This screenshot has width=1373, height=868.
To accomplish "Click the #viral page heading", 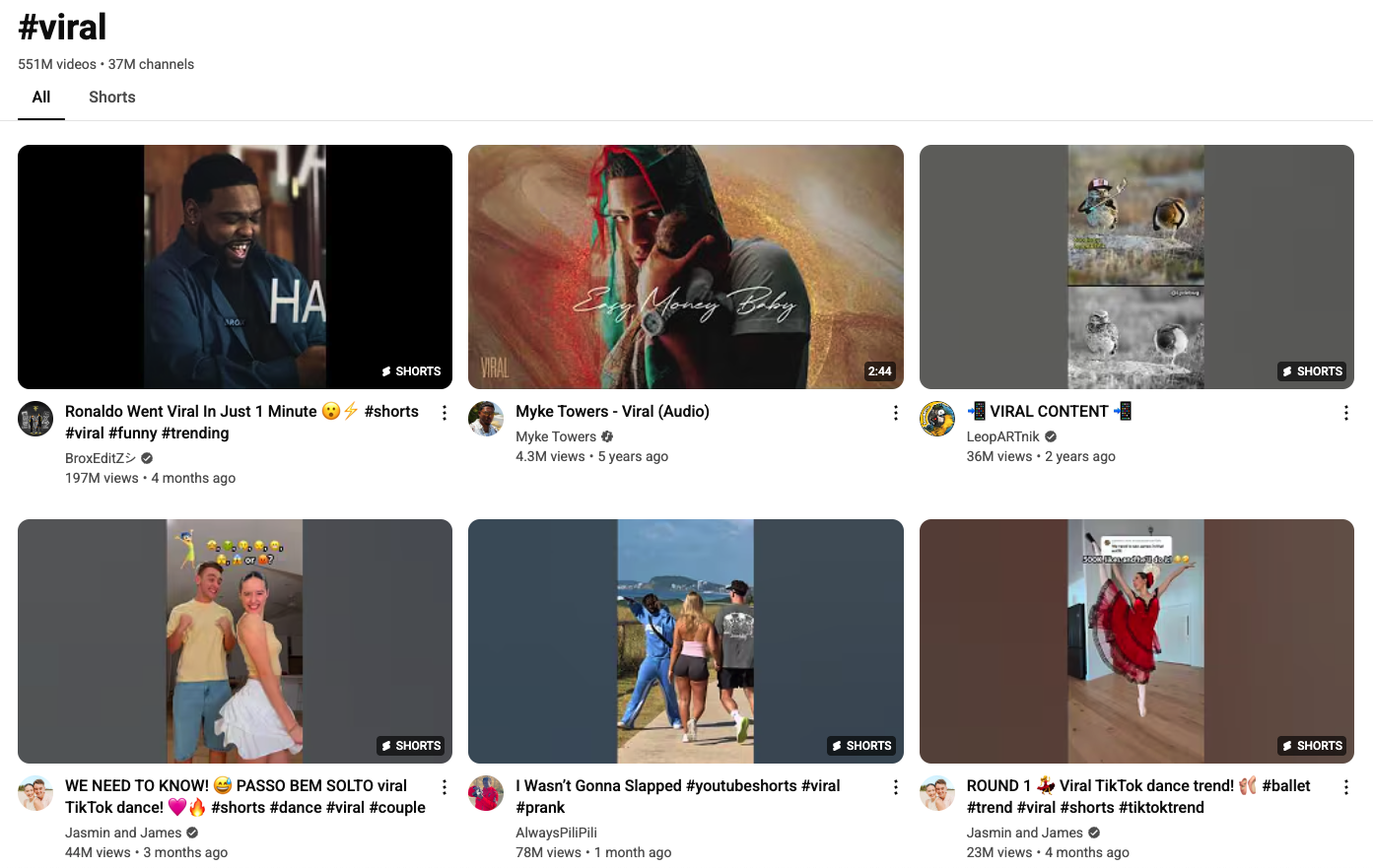I will [x=62, y=27].
